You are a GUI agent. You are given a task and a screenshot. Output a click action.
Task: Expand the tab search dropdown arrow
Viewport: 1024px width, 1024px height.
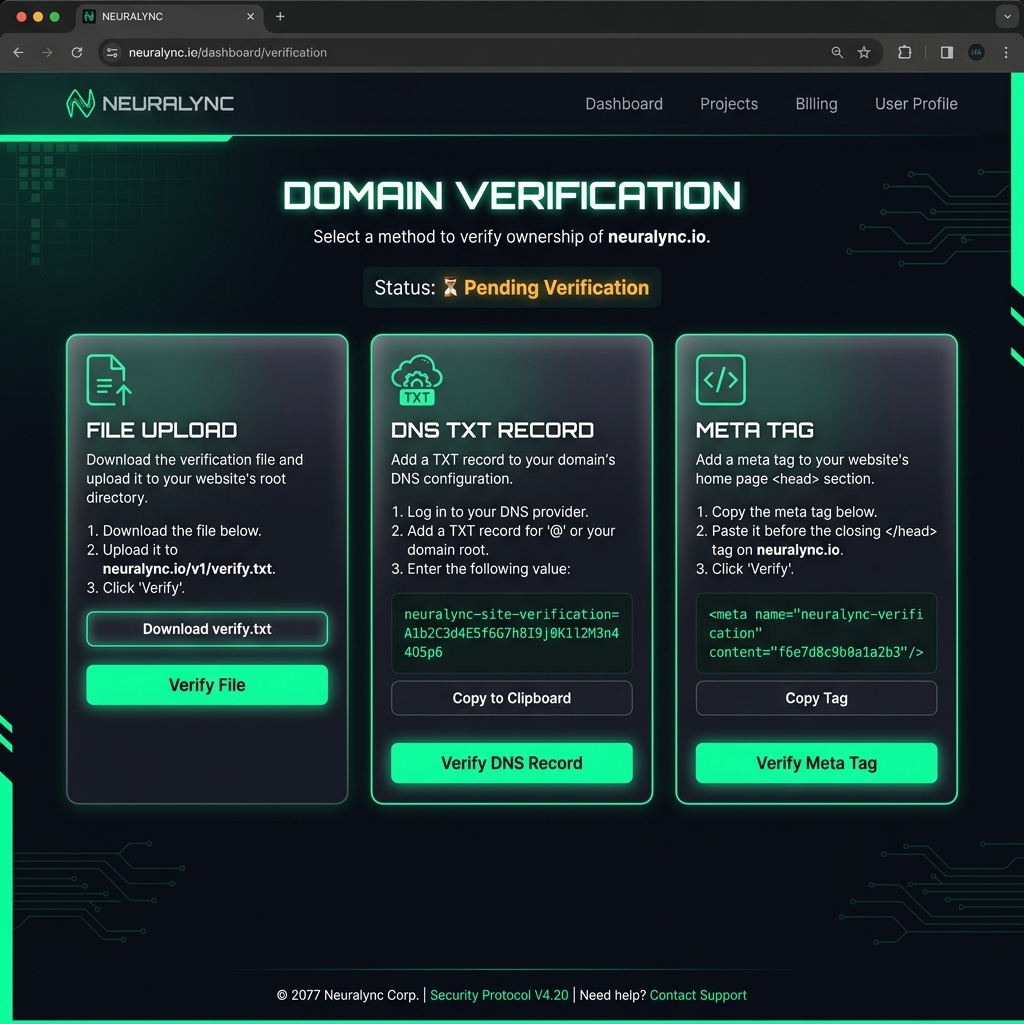tap(1006, 17)
